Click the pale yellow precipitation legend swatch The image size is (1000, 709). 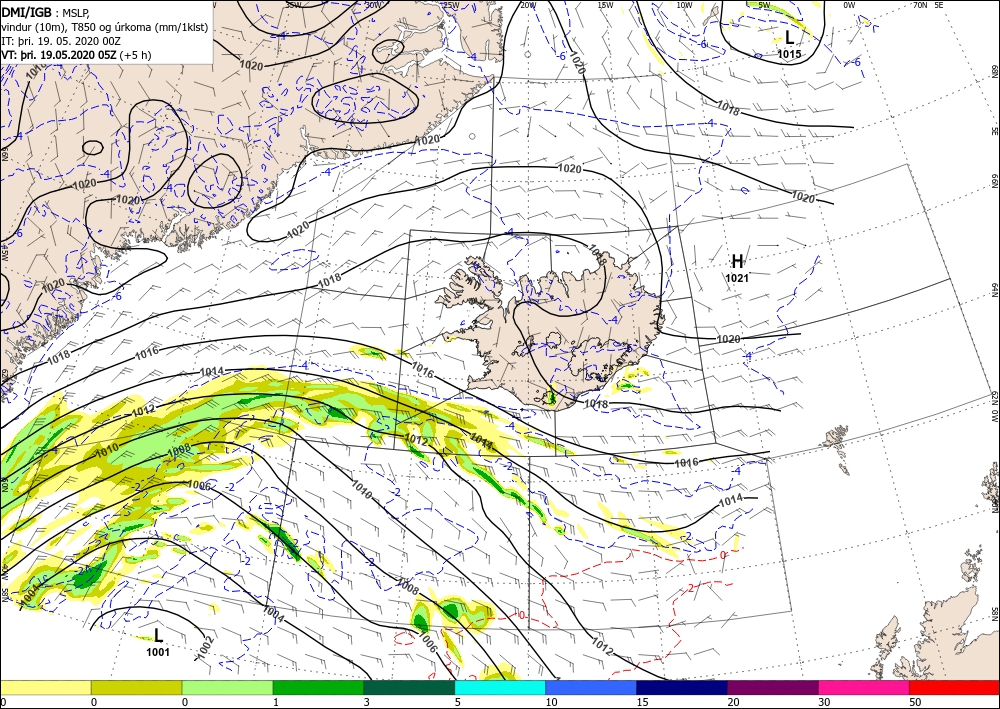point(45,687)
